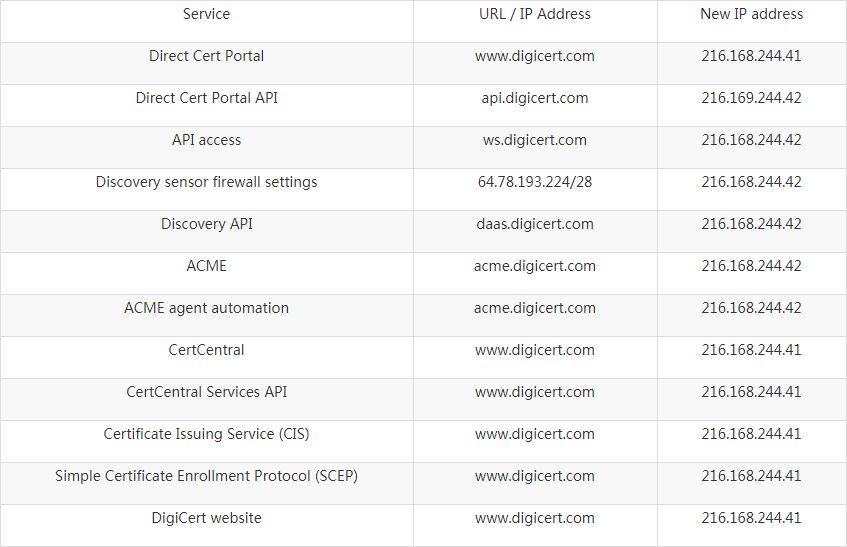Select the Discovery API service cell
Image resolution: width=847 pixels, height=547 pixels.
click(x=206, y=224)
